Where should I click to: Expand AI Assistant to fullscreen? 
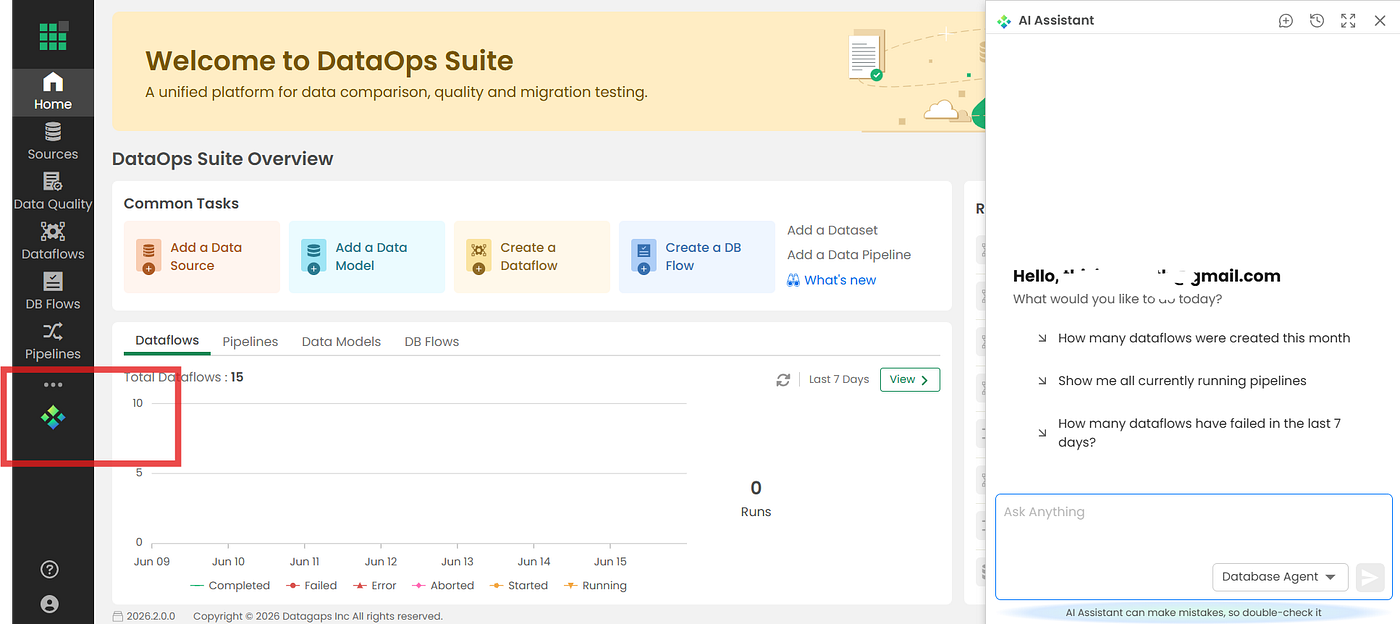coord(1348,21)
